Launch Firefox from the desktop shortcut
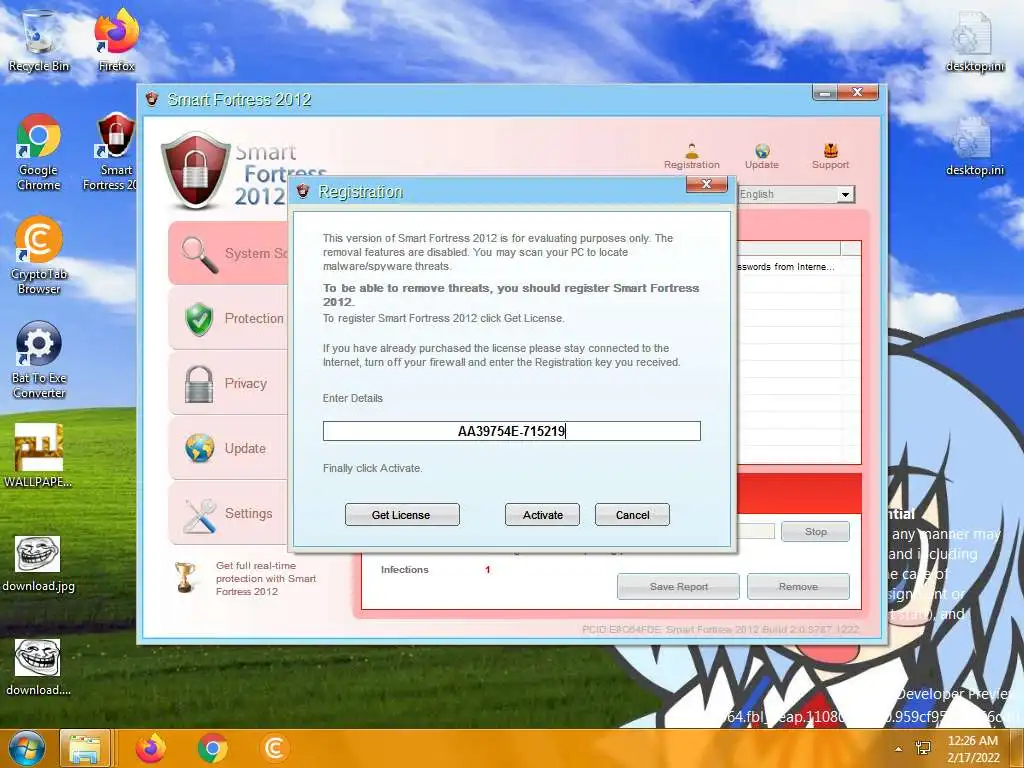1024x768 pixels. (x=116, y=40)
